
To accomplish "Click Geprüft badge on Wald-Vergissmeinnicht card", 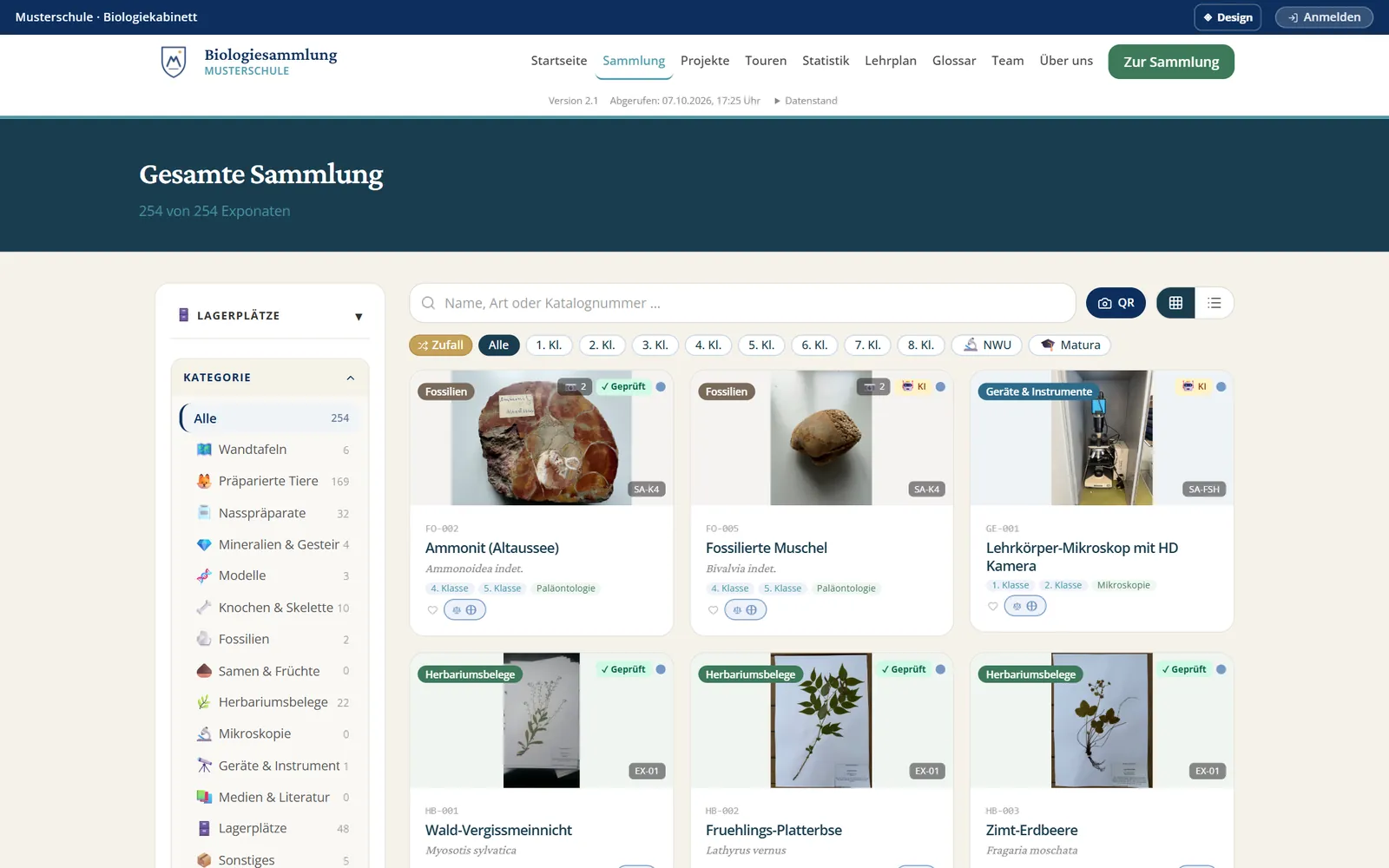I will click(x=623, y=669).
